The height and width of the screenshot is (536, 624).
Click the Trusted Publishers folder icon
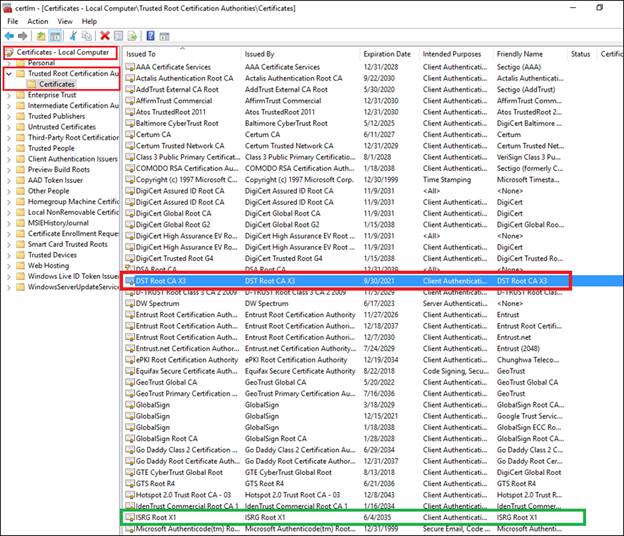pos(20,116)
